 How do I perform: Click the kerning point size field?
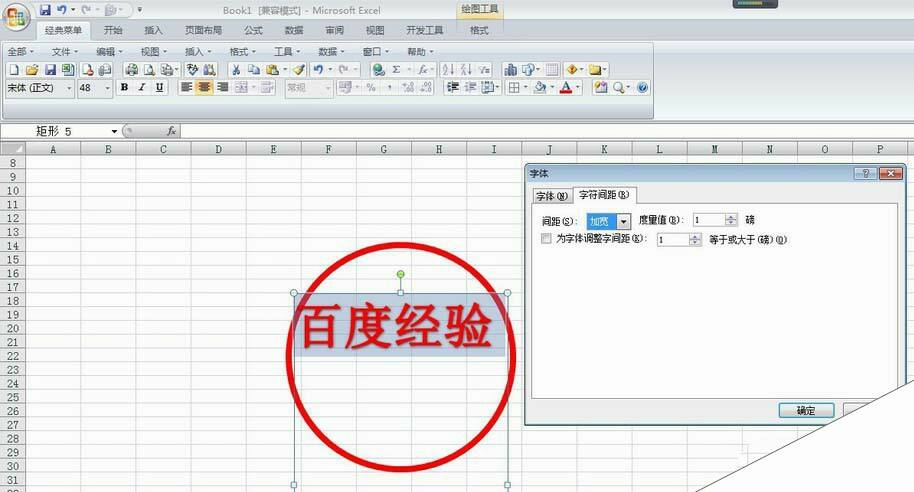click(x=673, y=240)
